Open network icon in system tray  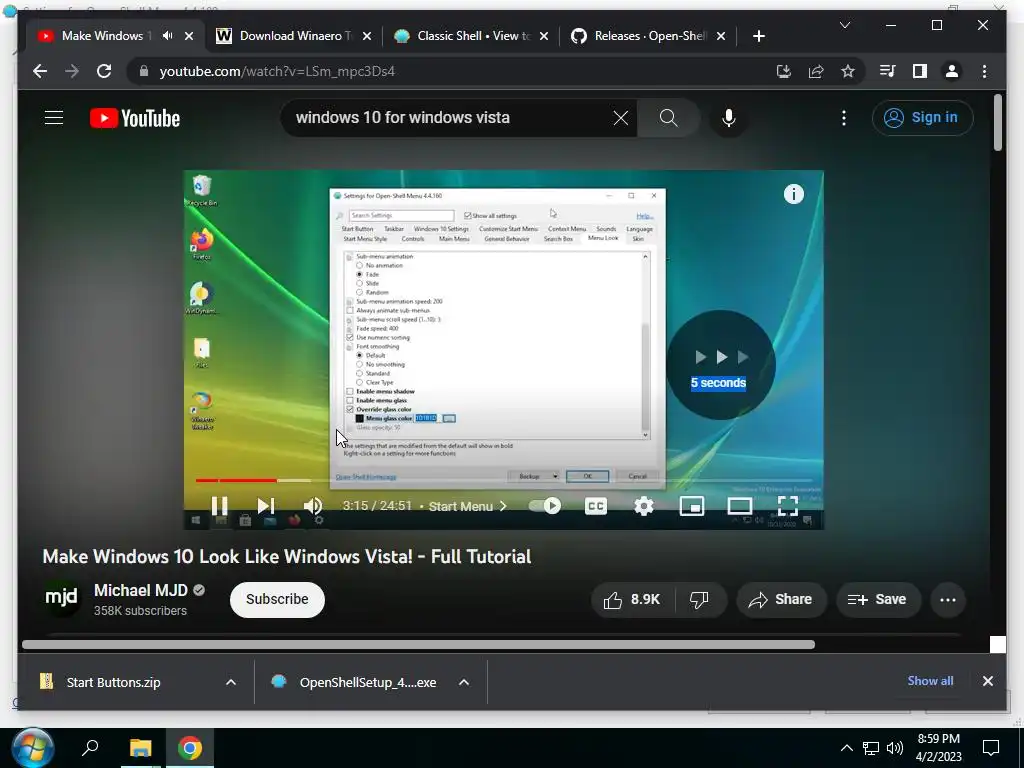[871, 748]
